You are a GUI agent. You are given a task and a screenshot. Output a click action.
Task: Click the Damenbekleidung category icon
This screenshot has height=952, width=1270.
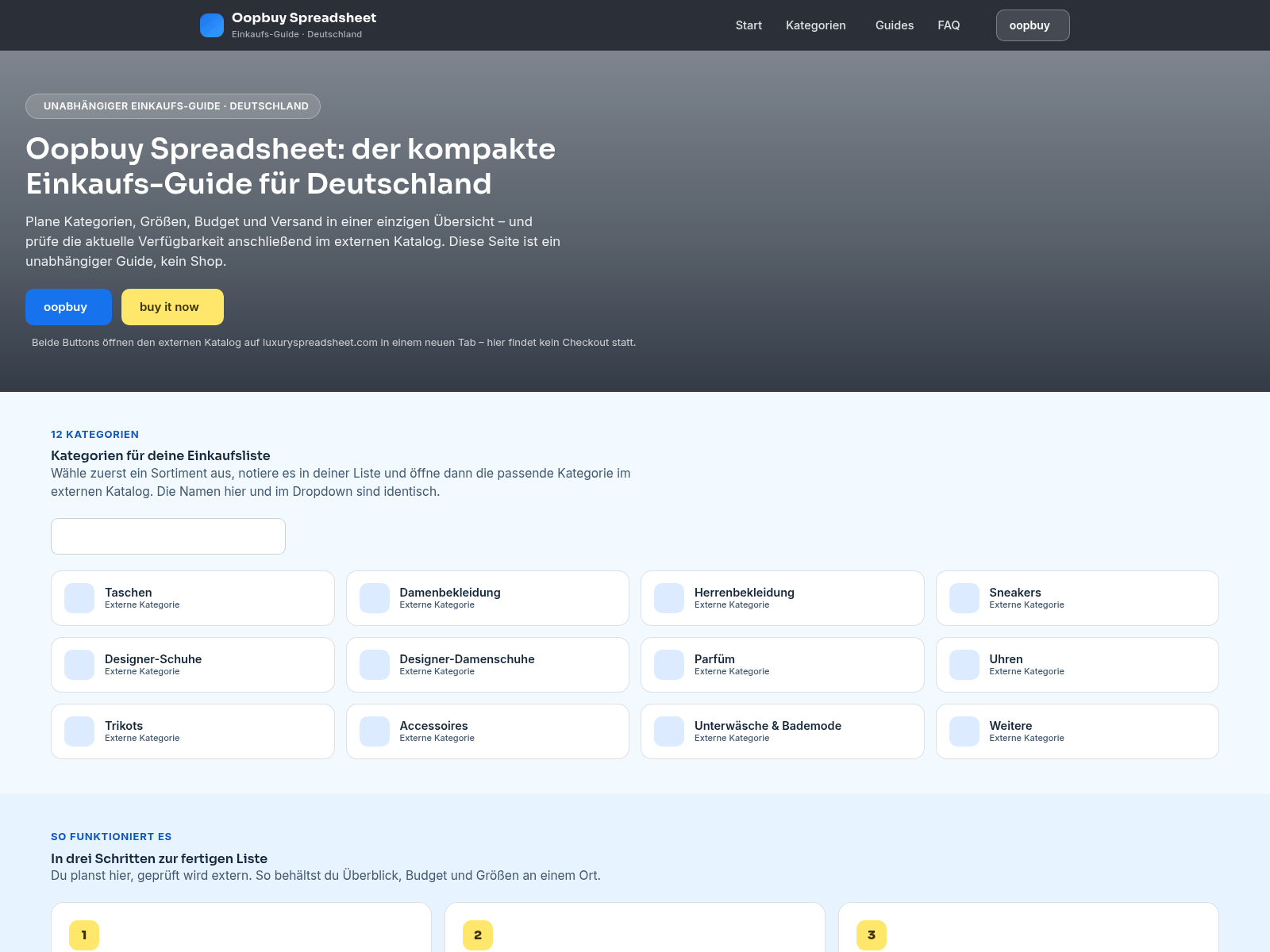click(x=375, y=598)
